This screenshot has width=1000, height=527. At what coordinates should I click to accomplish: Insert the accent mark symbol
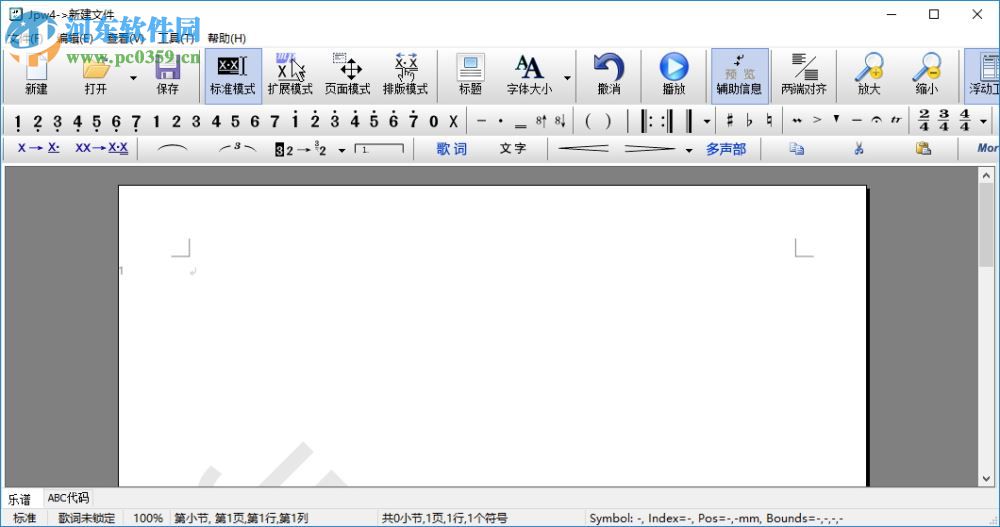click(x=817, y=121)
